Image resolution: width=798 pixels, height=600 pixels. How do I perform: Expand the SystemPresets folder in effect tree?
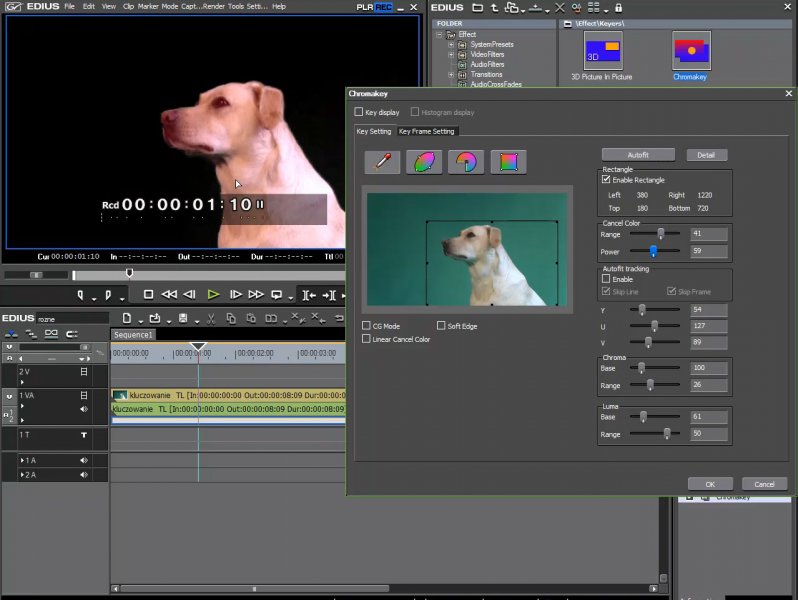click(x=451, y=45)
